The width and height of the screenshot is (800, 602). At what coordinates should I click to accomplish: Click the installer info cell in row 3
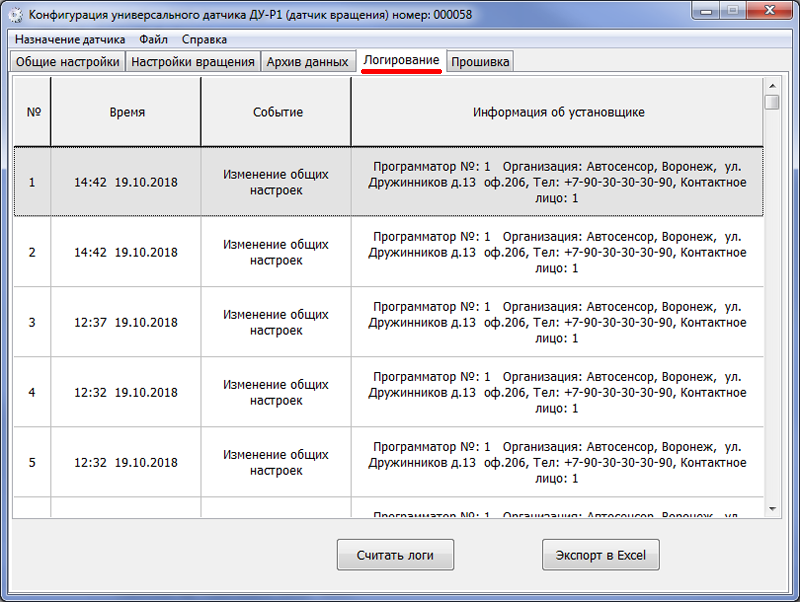point(558,322)
